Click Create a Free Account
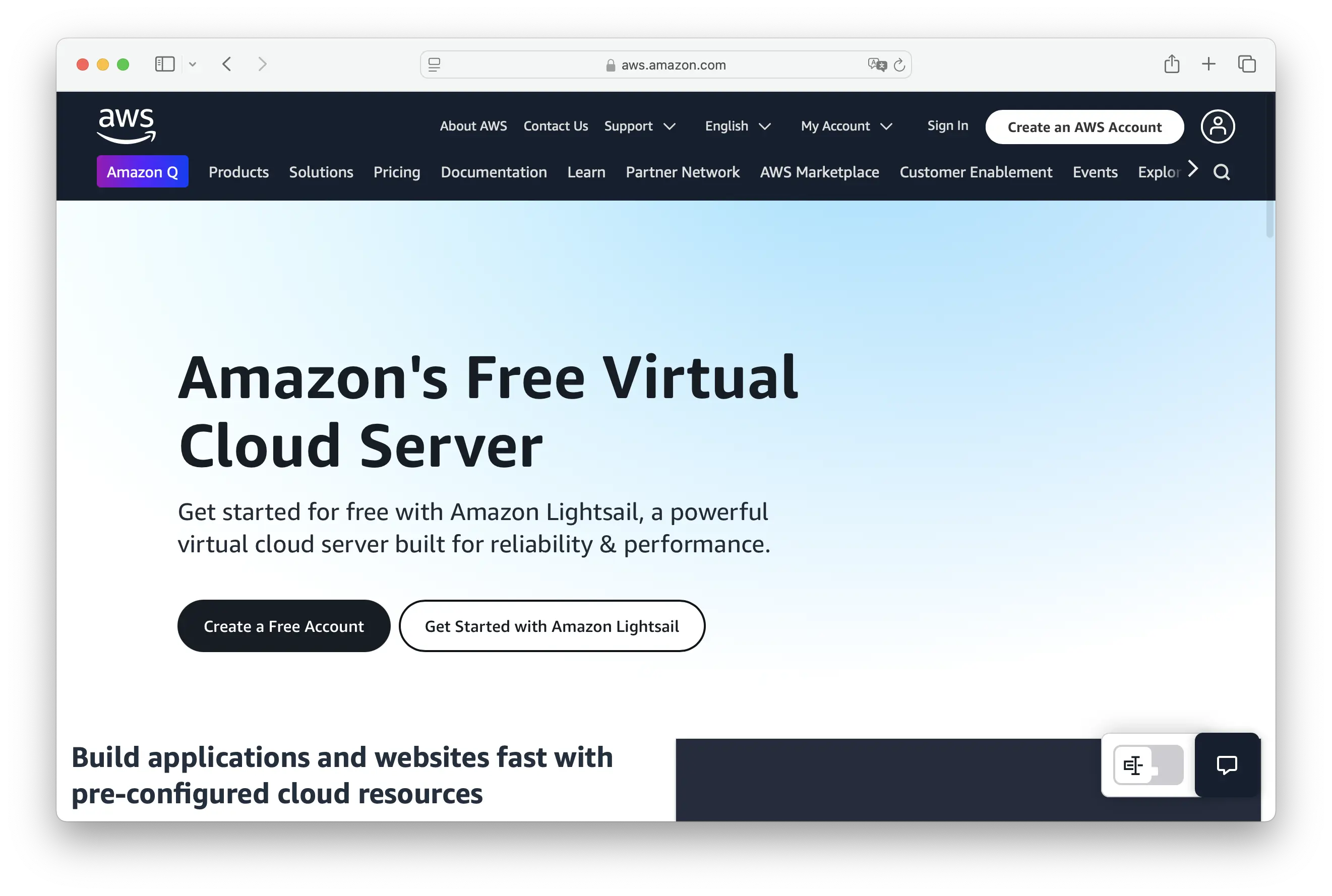The image size is (1332, 896). [283, 626]
